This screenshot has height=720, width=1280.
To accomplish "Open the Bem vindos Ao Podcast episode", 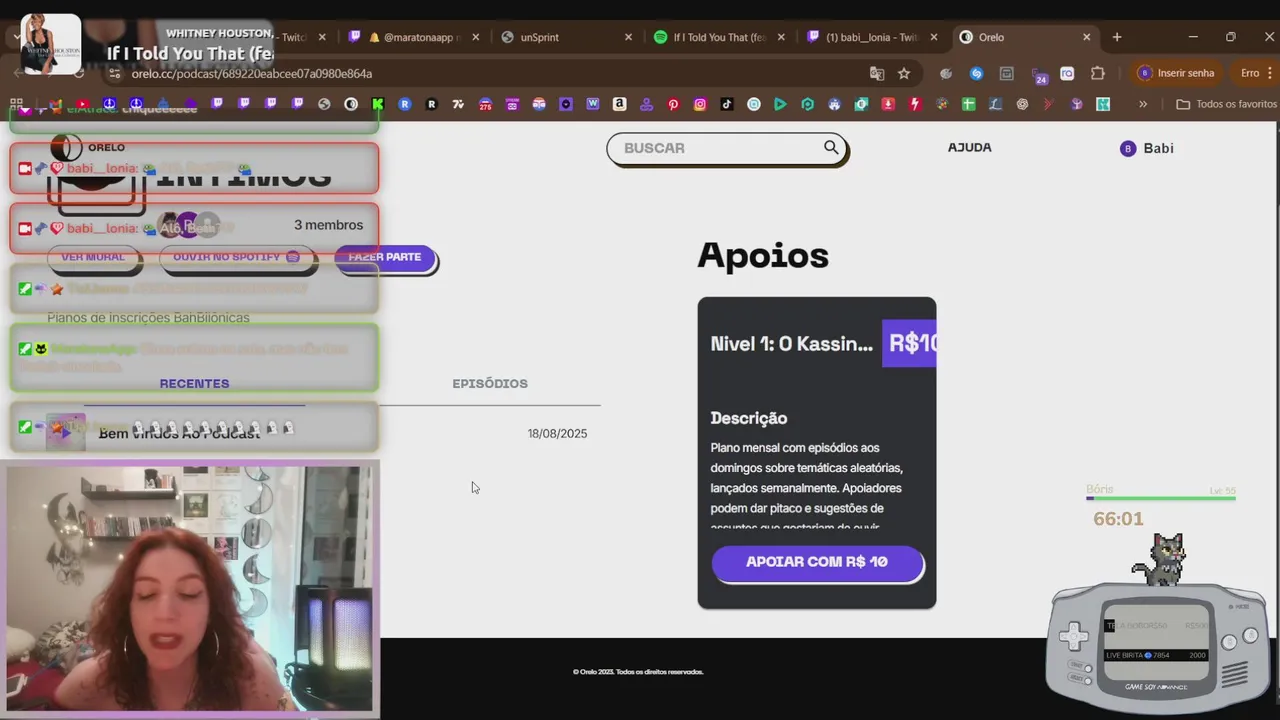I will click(x=179, y=433).
